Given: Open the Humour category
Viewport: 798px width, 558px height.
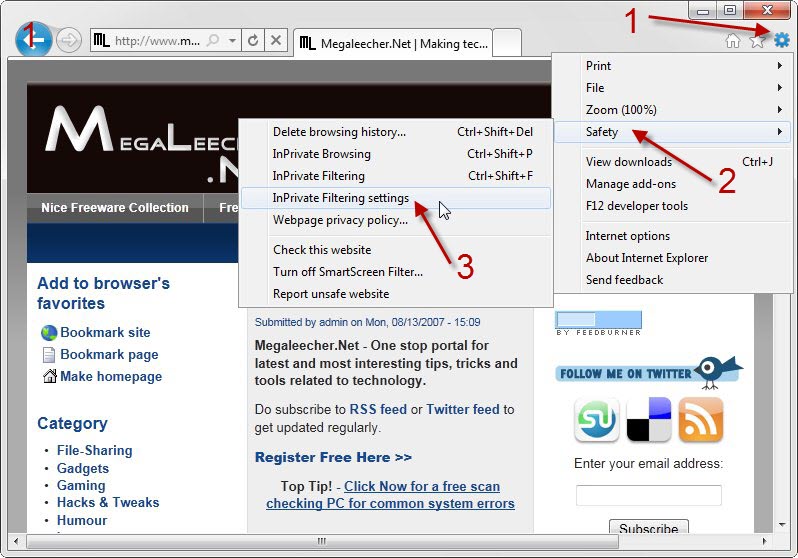Looking at the screenshot, I should click(x=82, y=520).
